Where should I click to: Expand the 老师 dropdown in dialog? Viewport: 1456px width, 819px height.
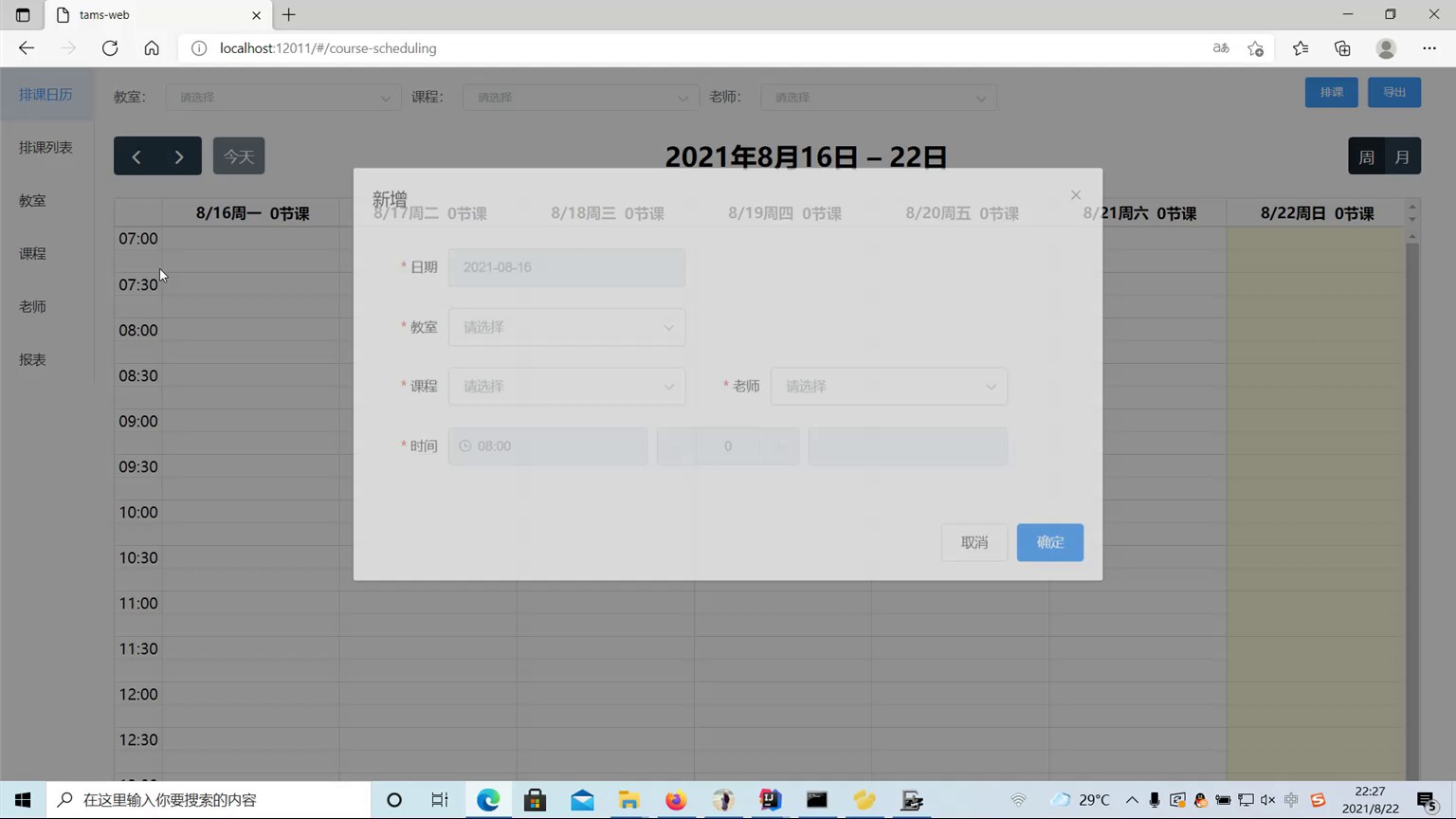pos(889,387)
